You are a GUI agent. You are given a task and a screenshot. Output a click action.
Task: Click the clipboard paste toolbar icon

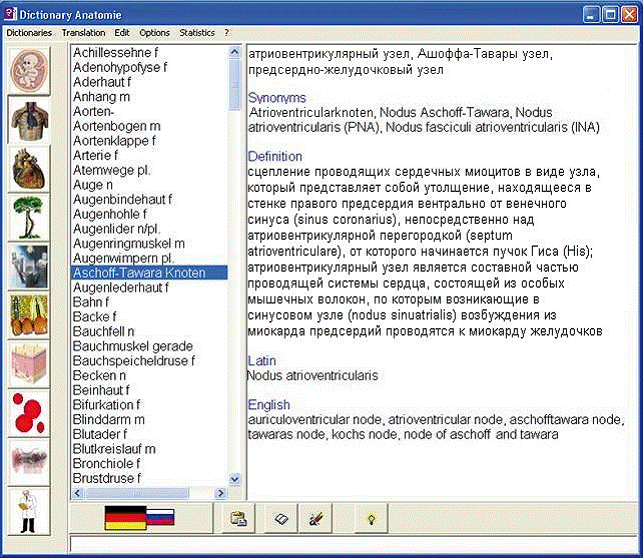pyautogui.click(x=239, y=518)
